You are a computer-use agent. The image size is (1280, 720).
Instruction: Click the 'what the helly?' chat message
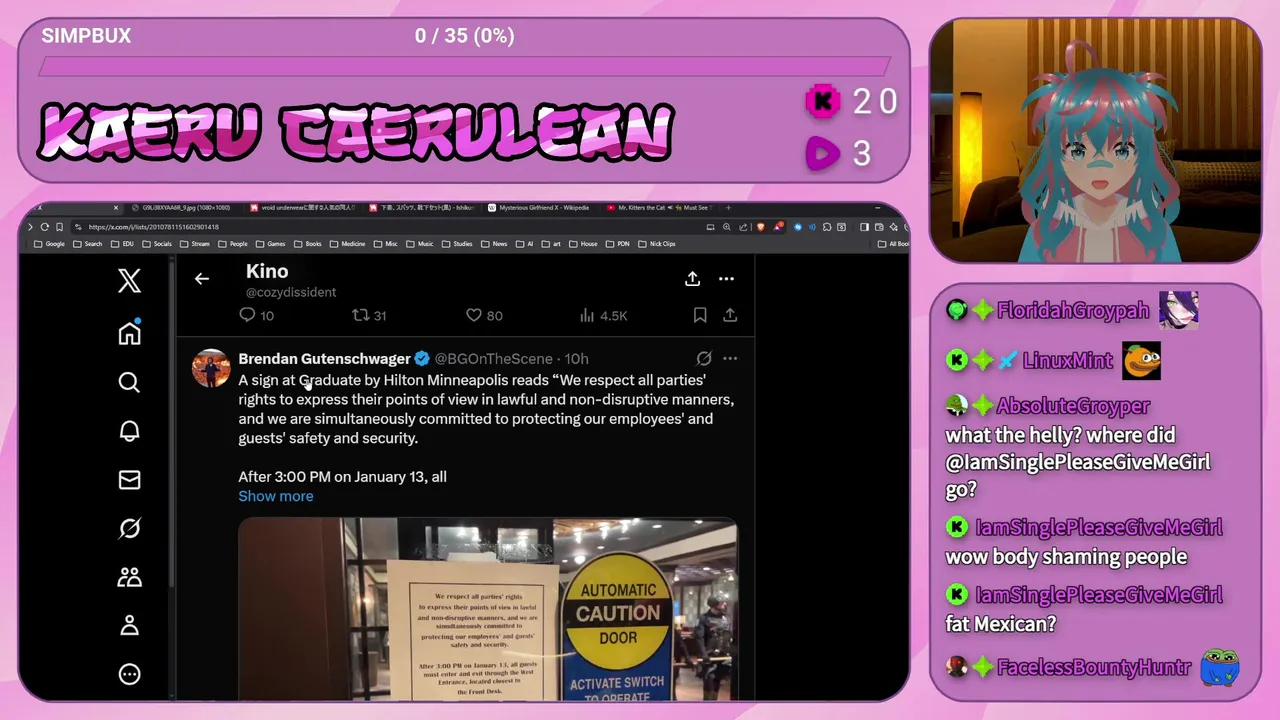tap(1078, 462)
